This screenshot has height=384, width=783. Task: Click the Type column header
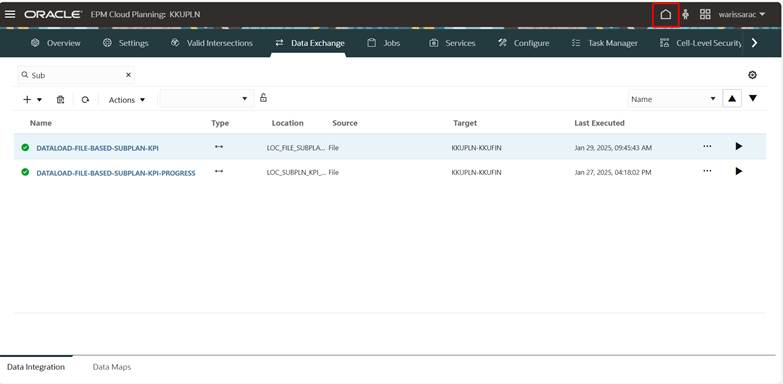pyautogui.click(x=220, y=123)
